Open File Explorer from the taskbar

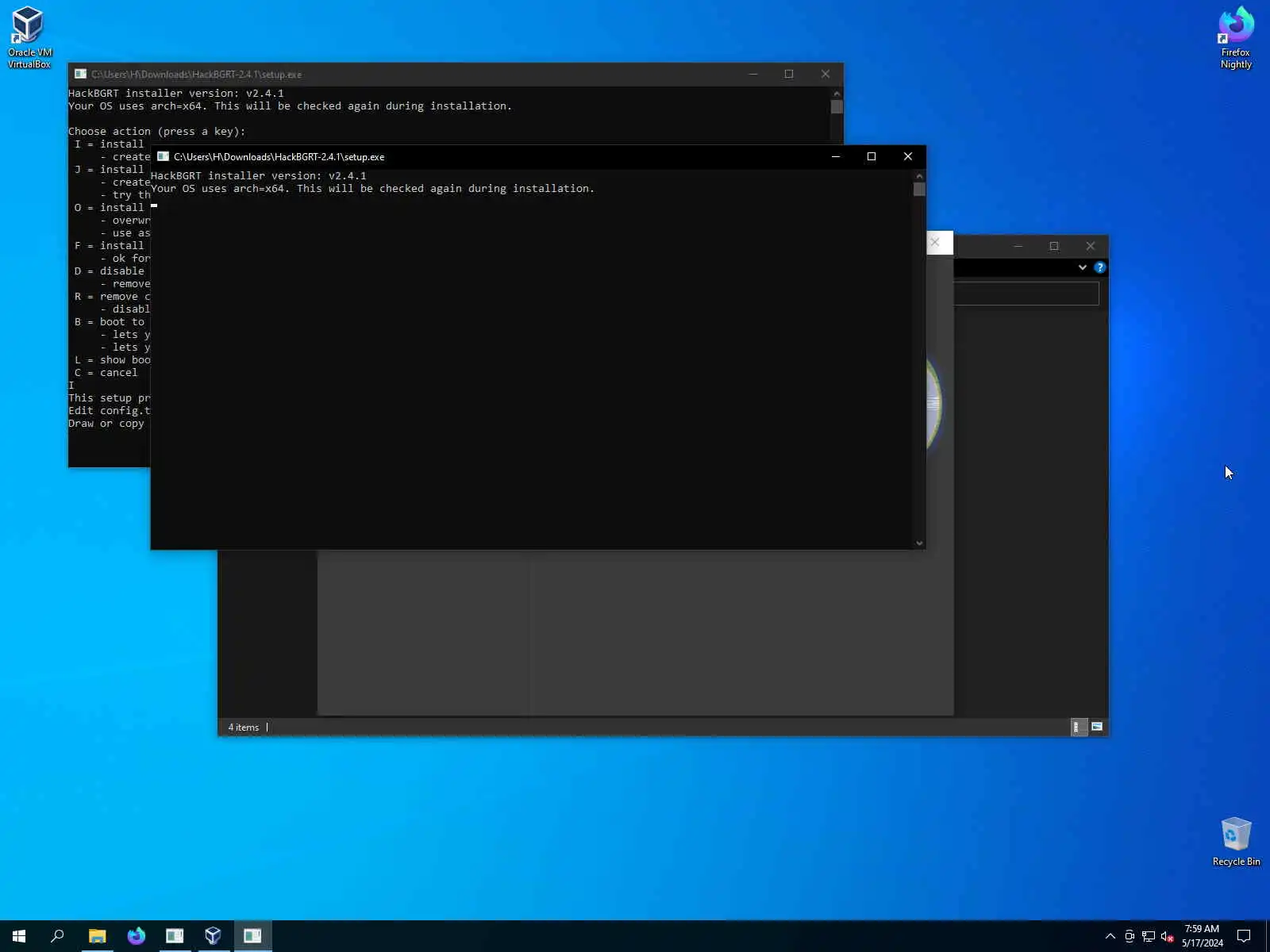97,936
